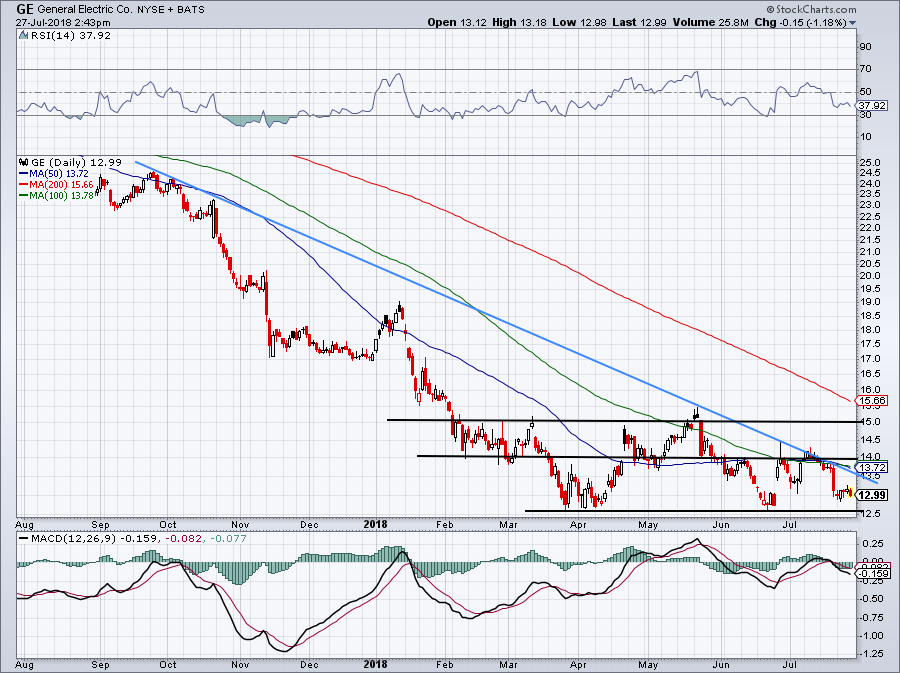Click the 16.5 price axis label

pyautogui.click(x=870, y=374)
